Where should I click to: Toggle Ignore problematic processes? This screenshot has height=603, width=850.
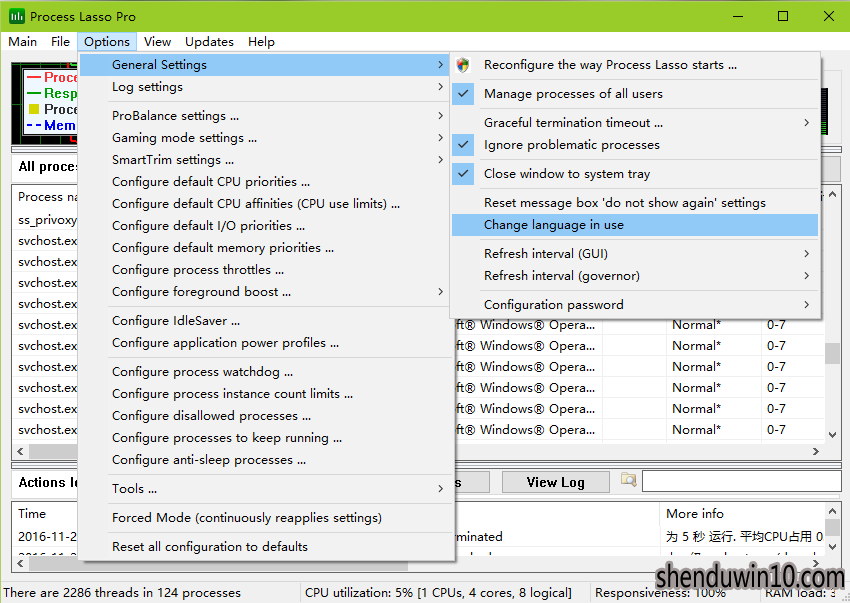coord(463,145)
